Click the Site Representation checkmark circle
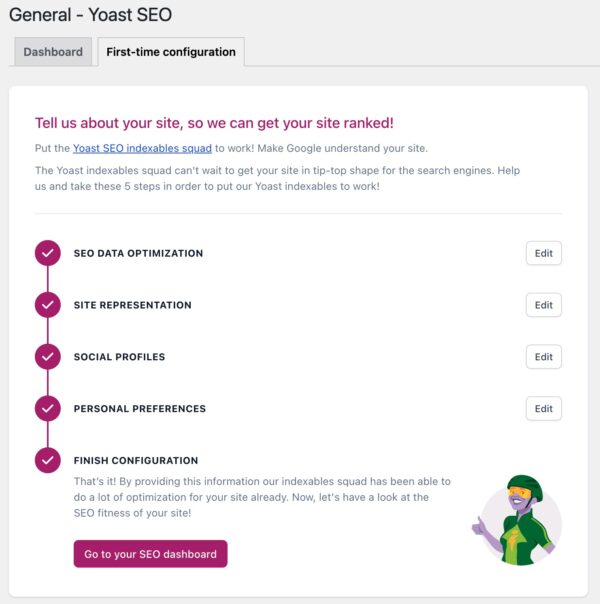Screen dimensions: 600x604 point(48,305)
